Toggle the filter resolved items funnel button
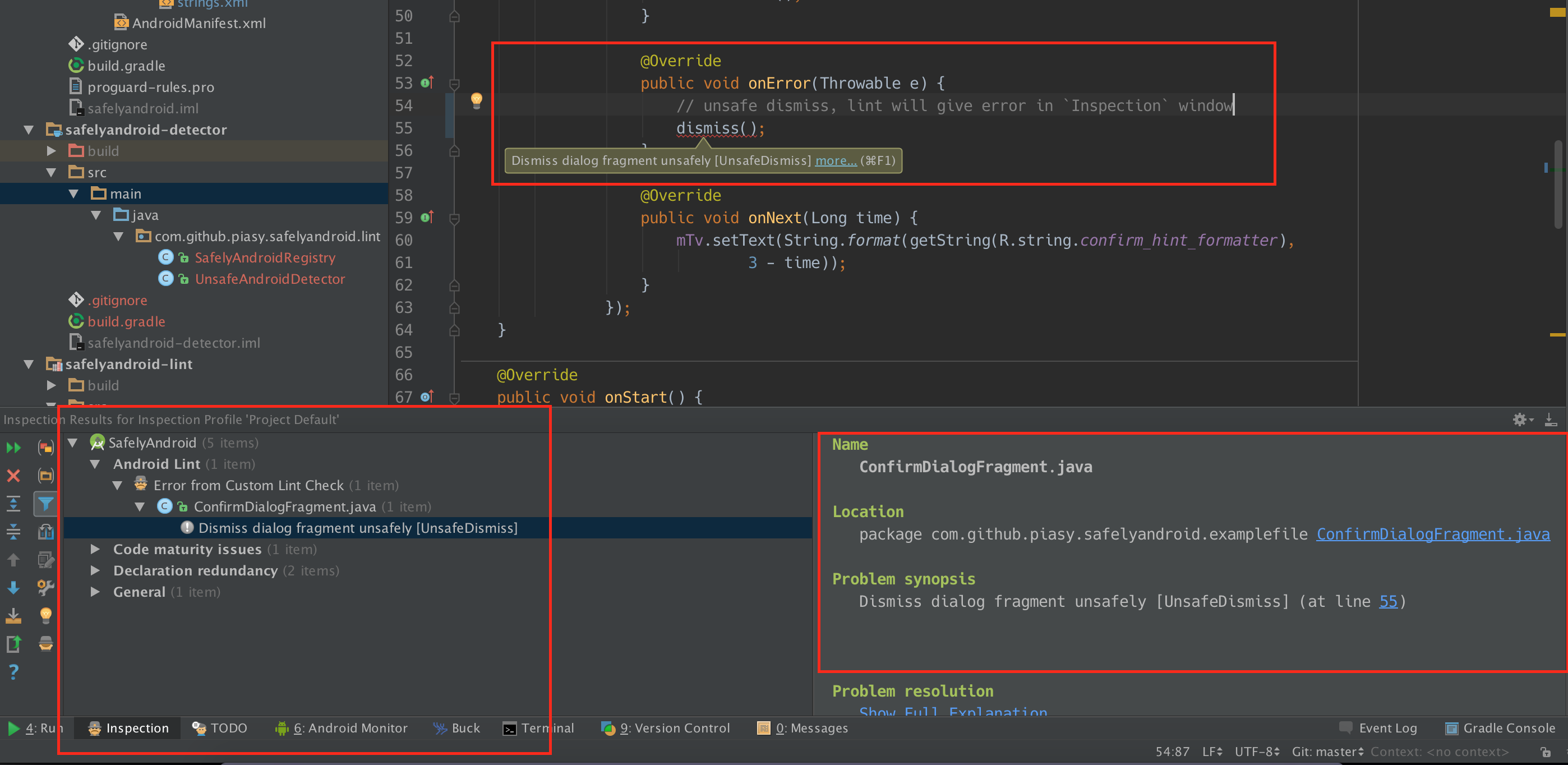The image size is (1568, 765). pyautogui.click(x=45, y=503)
